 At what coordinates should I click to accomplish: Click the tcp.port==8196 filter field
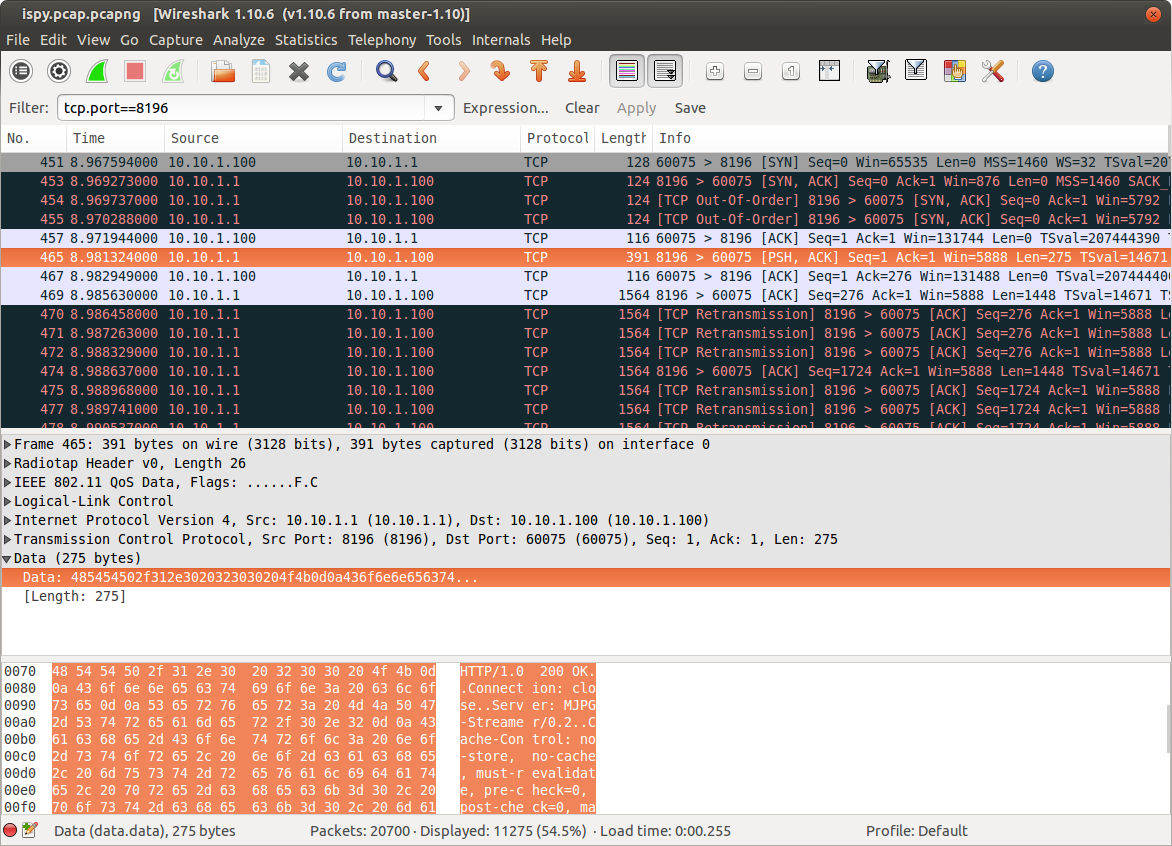click(243, 108)
